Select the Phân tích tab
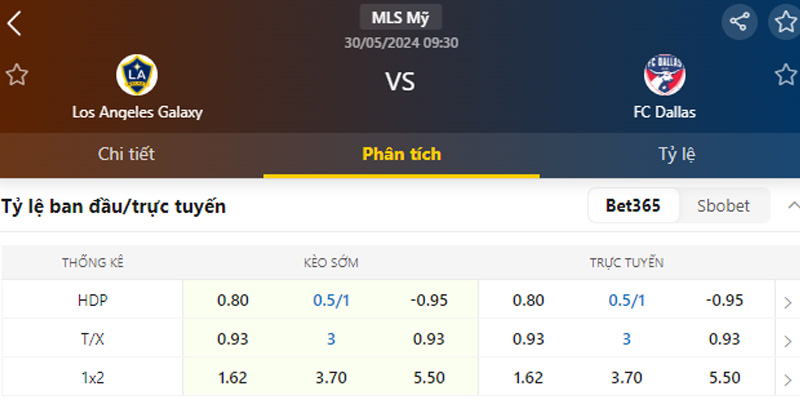 tap(401, 154)
